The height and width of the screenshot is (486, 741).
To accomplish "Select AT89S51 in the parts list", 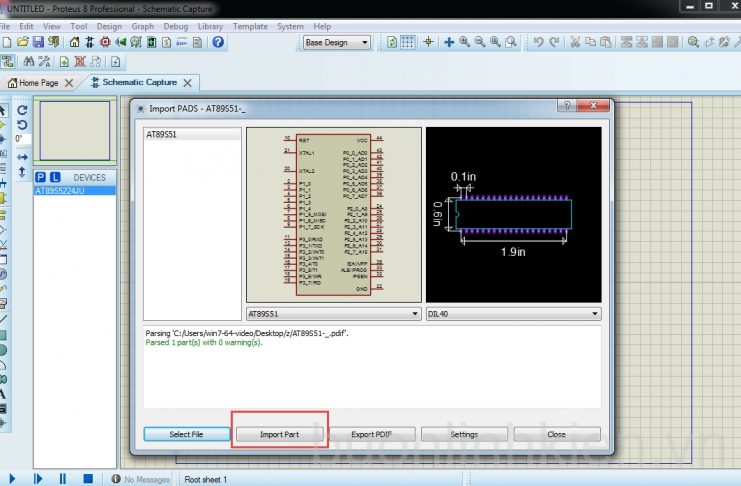I will [192, 134].
